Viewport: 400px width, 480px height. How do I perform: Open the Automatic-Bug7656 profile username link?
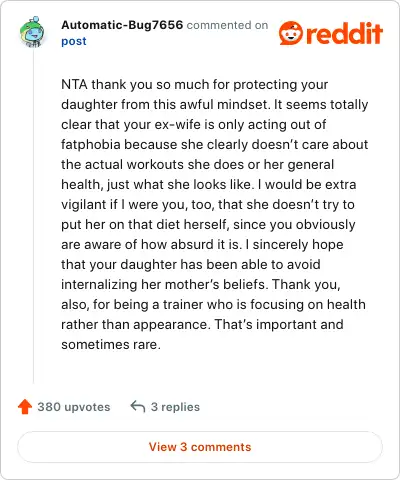[122, 25]
